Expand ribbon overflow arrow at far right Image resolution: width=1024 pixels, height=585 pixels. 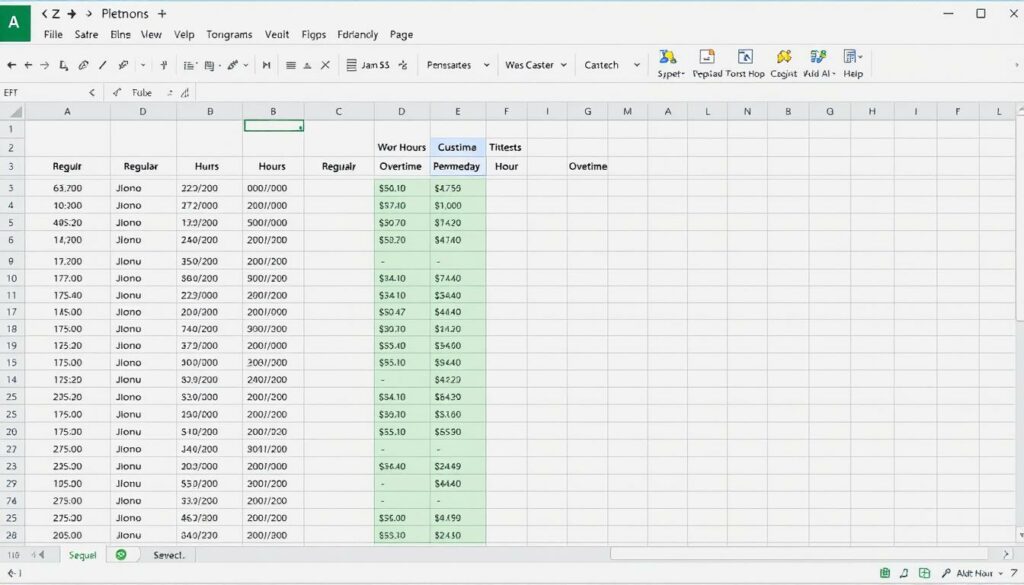point(1016,65)
